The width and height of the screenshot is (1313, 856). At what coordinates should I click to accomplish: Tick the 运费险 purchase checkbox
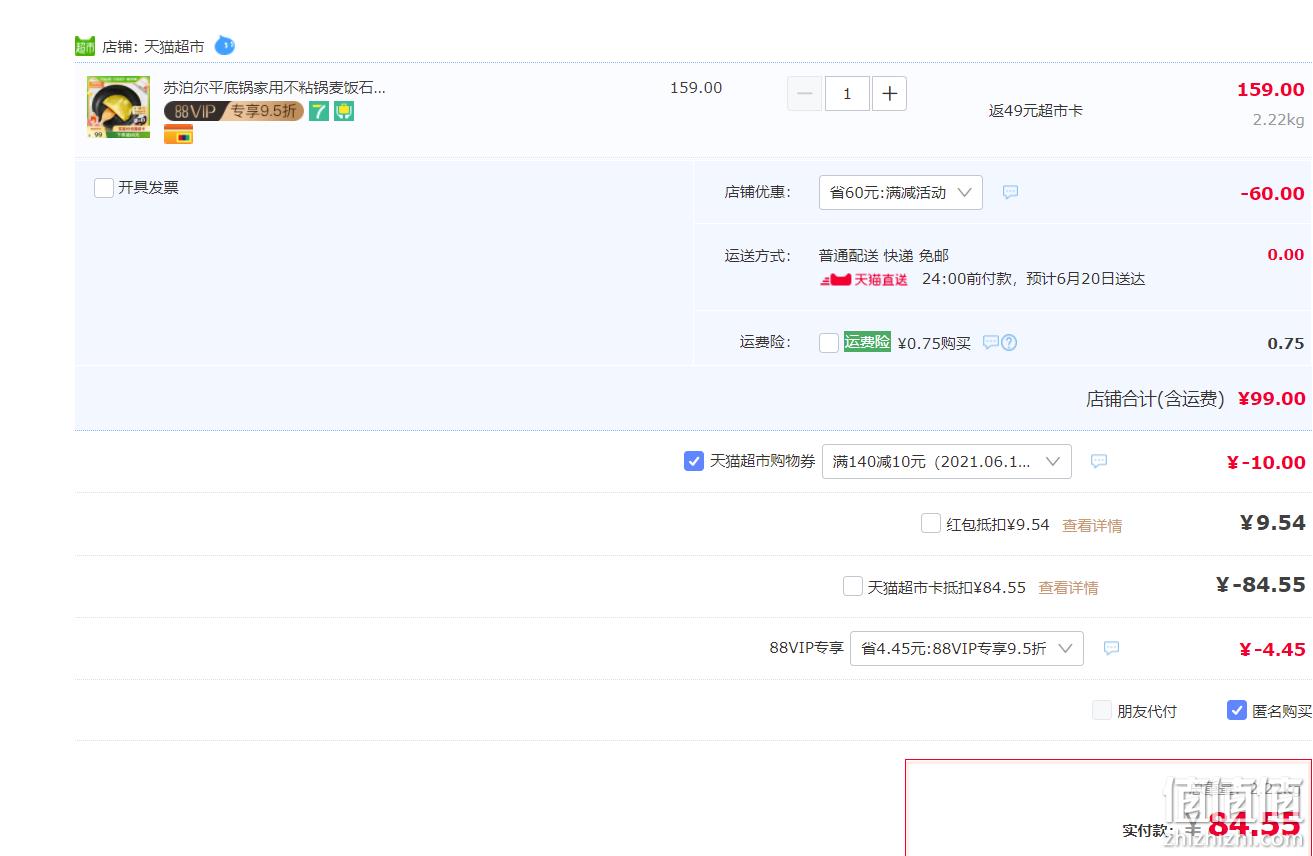coord(828,343)
